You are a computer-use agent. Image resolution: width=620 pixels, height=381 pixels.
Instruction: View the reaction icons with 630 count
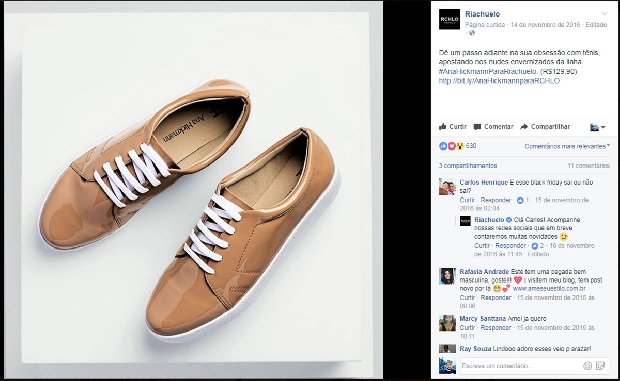pos(457,146)
